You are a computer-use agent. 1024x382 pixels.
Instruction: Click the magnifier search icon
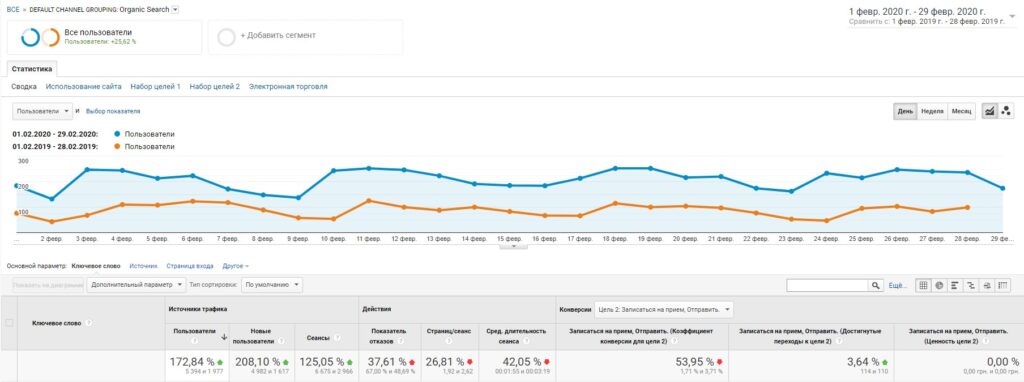(x=876, y=285)
